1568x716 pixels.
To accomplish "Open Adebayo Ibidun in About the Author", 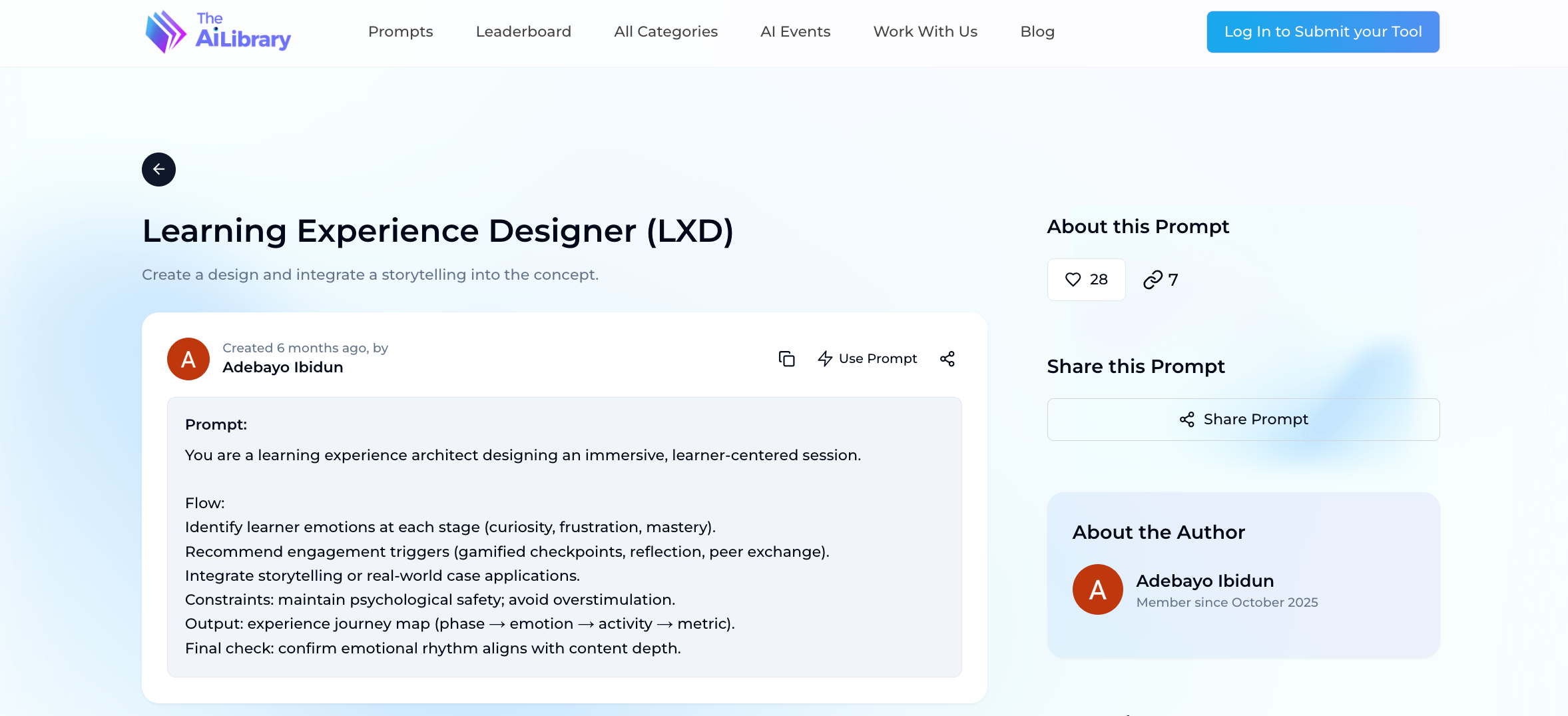I will [1205, 581].
